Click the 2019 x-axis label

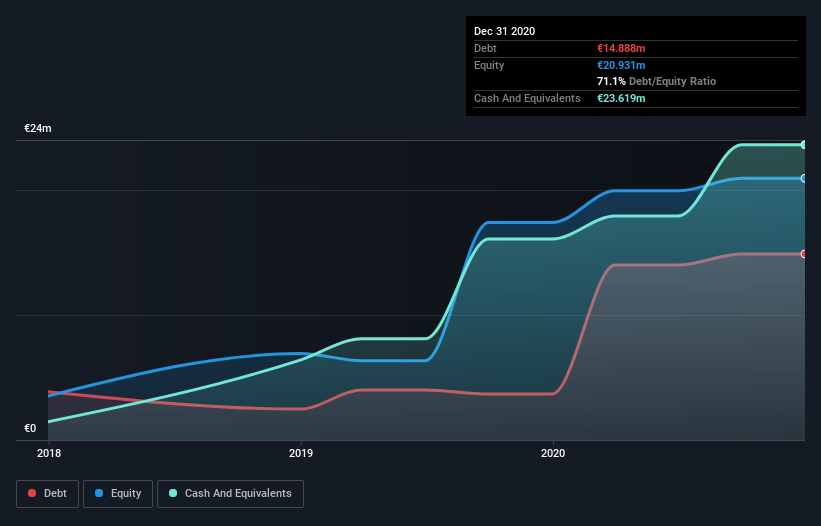301,453
